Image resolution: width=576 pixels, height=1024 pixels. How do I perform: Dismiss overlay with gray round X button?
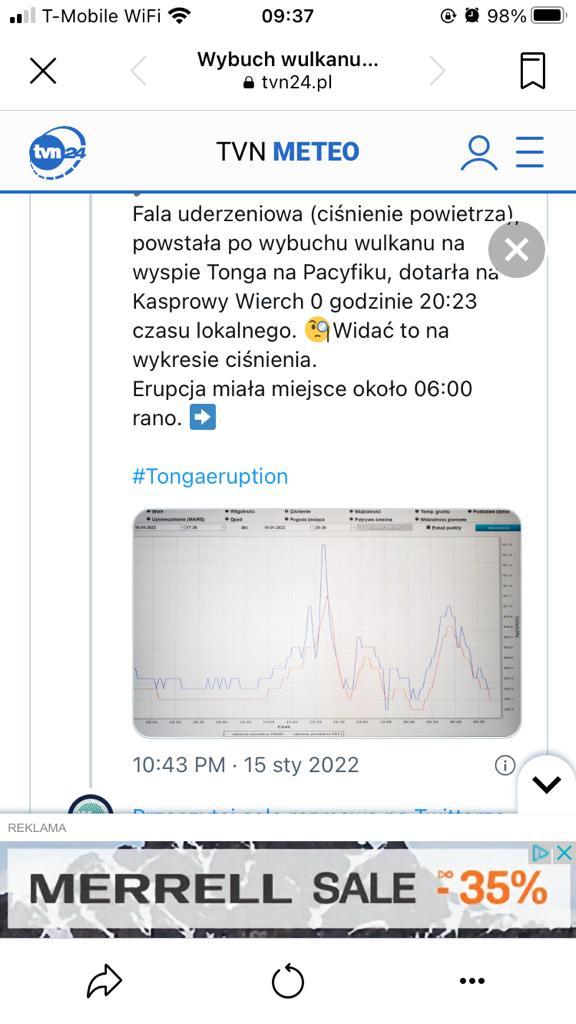point(517,249)
